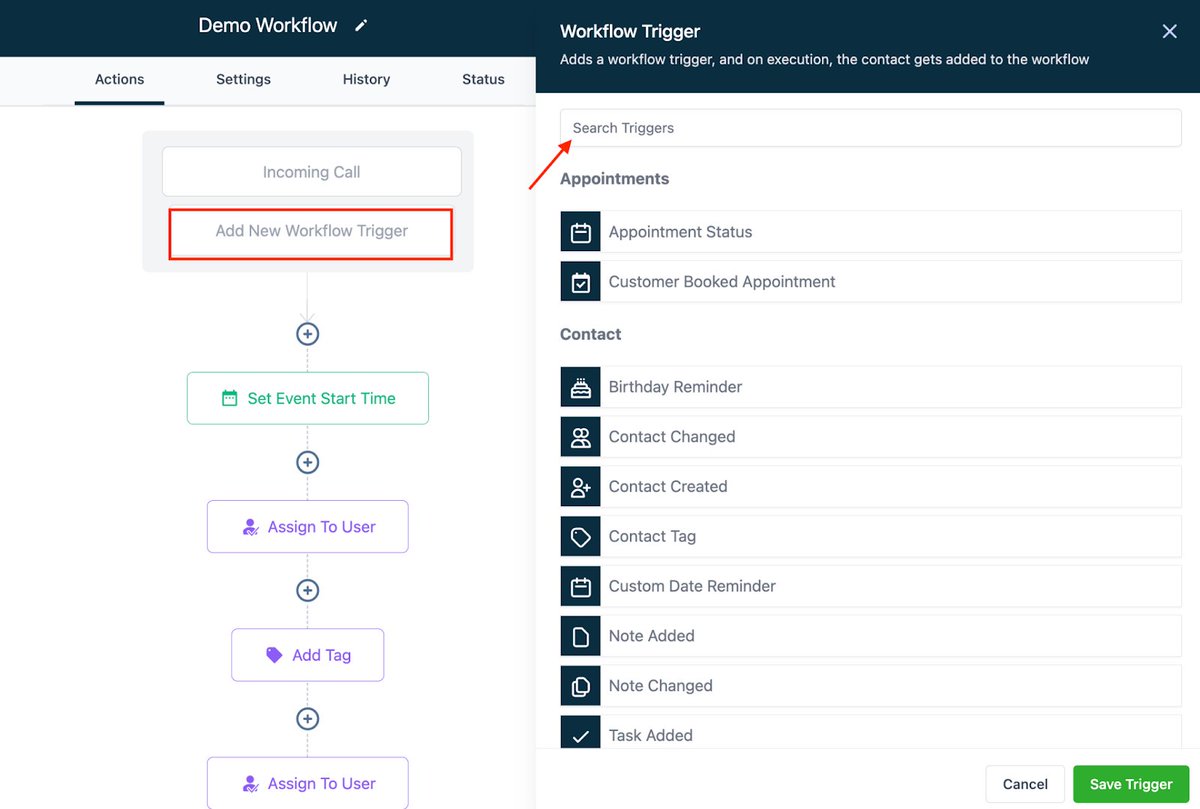This screenshot has height=809, width=1200.
Task: Select the Note Changed trigger label
Action: 661,686
